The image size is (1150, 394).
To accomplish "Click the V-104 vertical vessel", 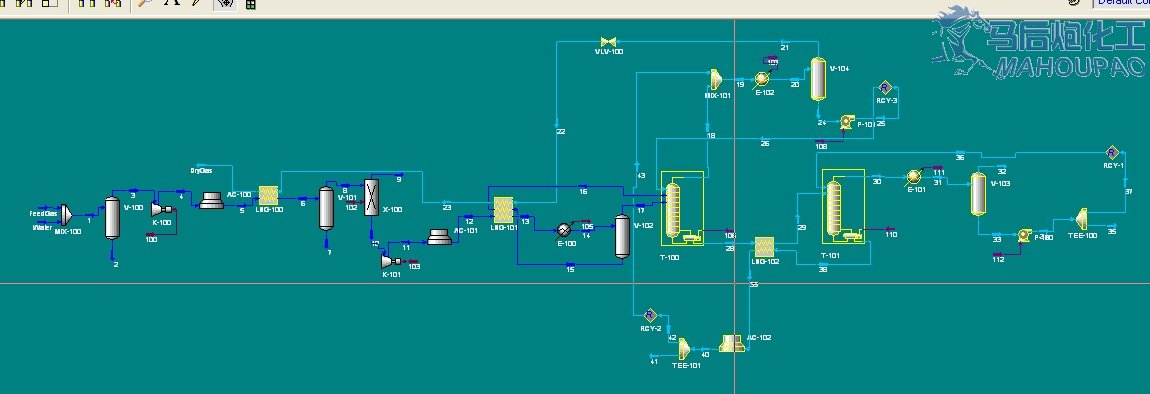I will point(818,79).
